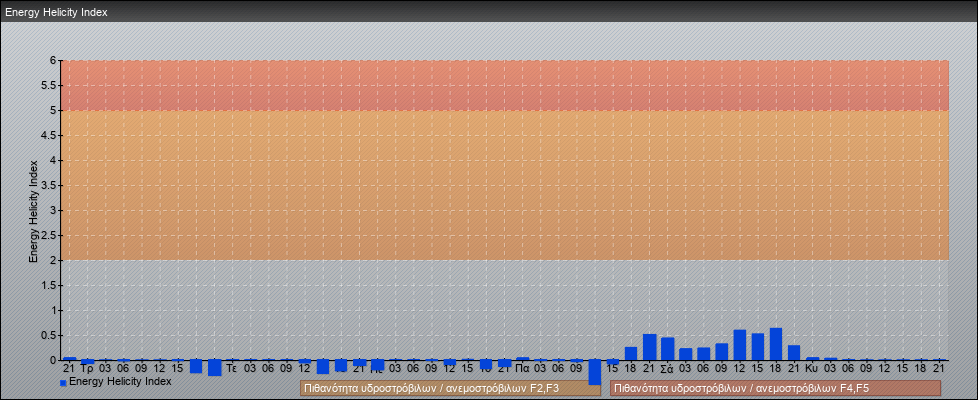Click the x-axis day label Τε

[x=232, y=369]
